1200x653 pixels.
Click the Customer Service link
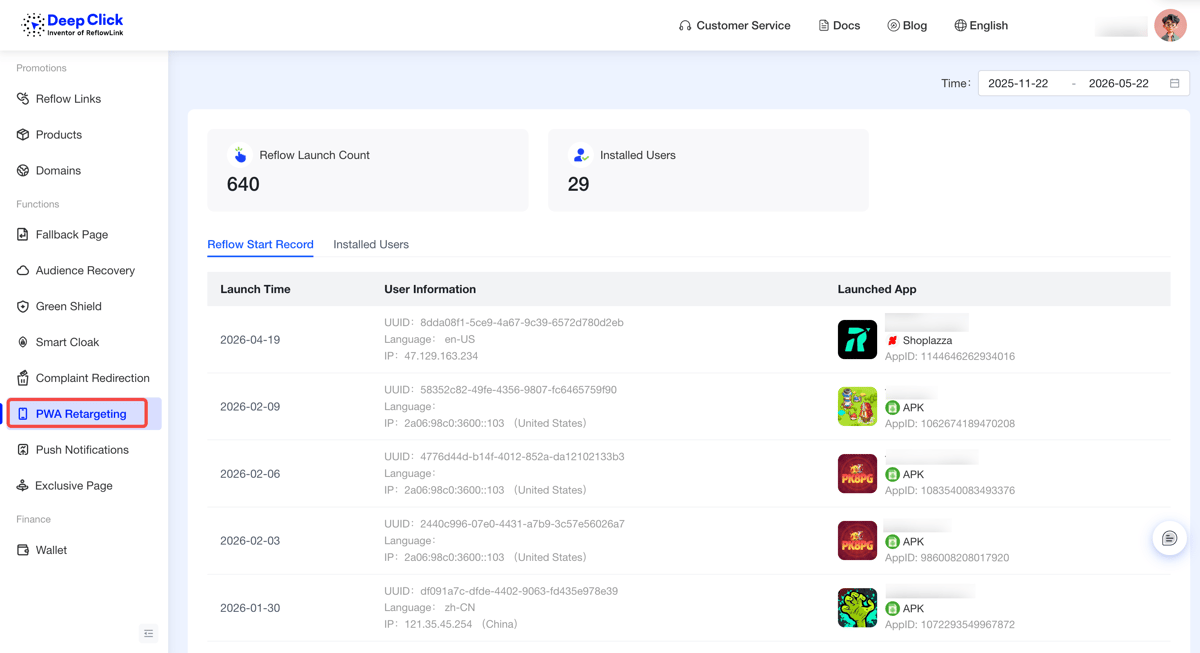coord(743,26)
